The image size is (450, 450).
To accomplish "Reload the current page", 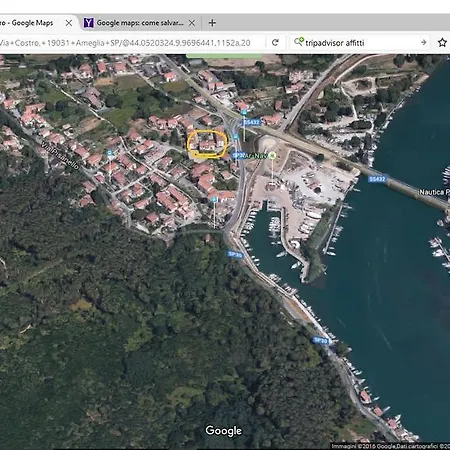I will pos(275,43).
